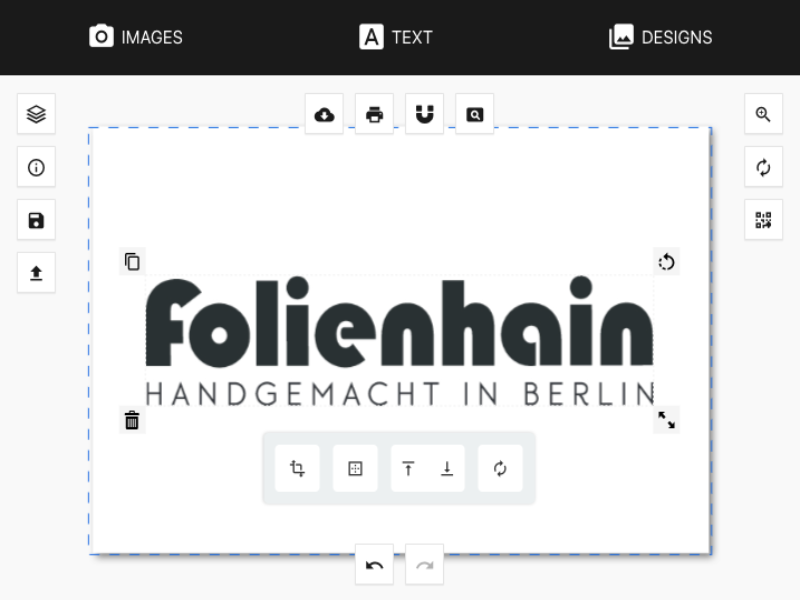Click the save floppy-disk icon
The image size is (800, 600).
36,220
